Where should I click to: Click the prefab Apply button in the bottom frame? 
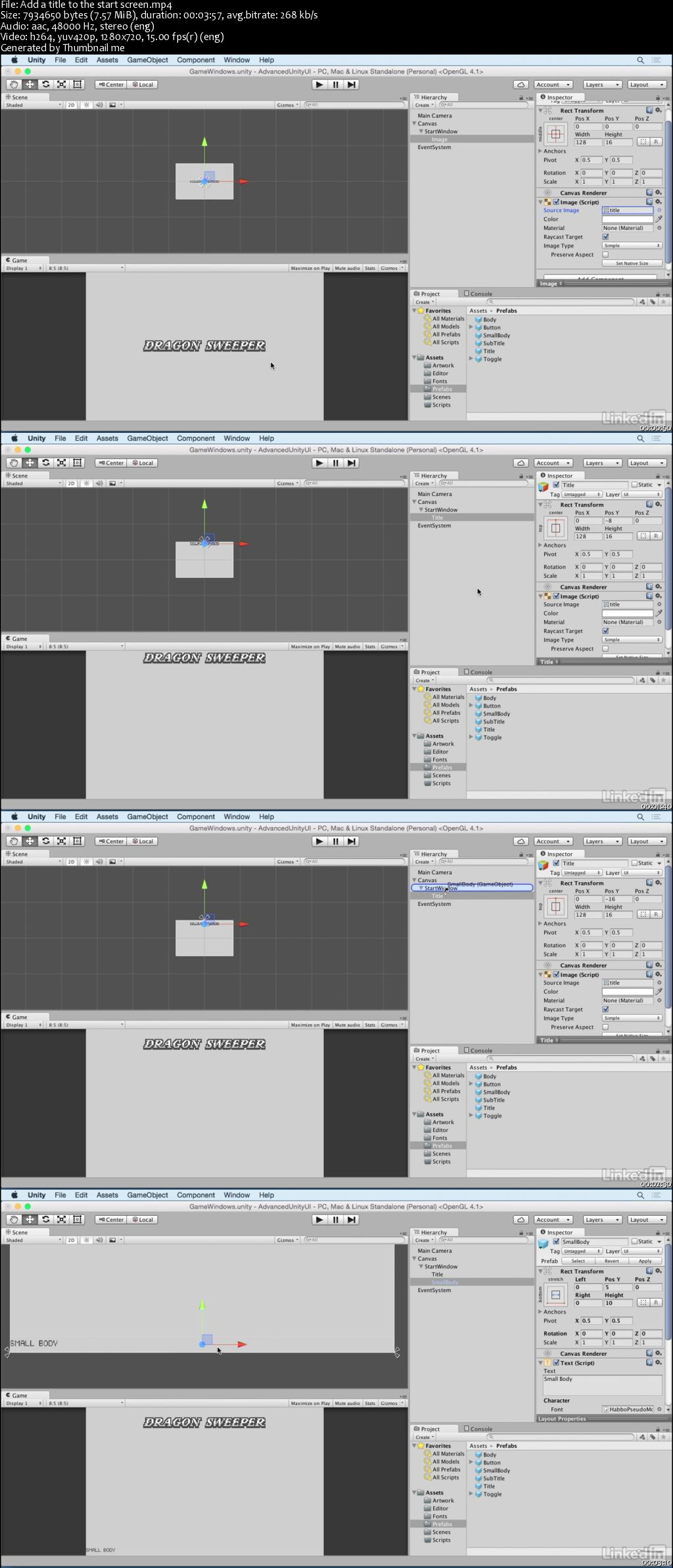coord(645,1261)
